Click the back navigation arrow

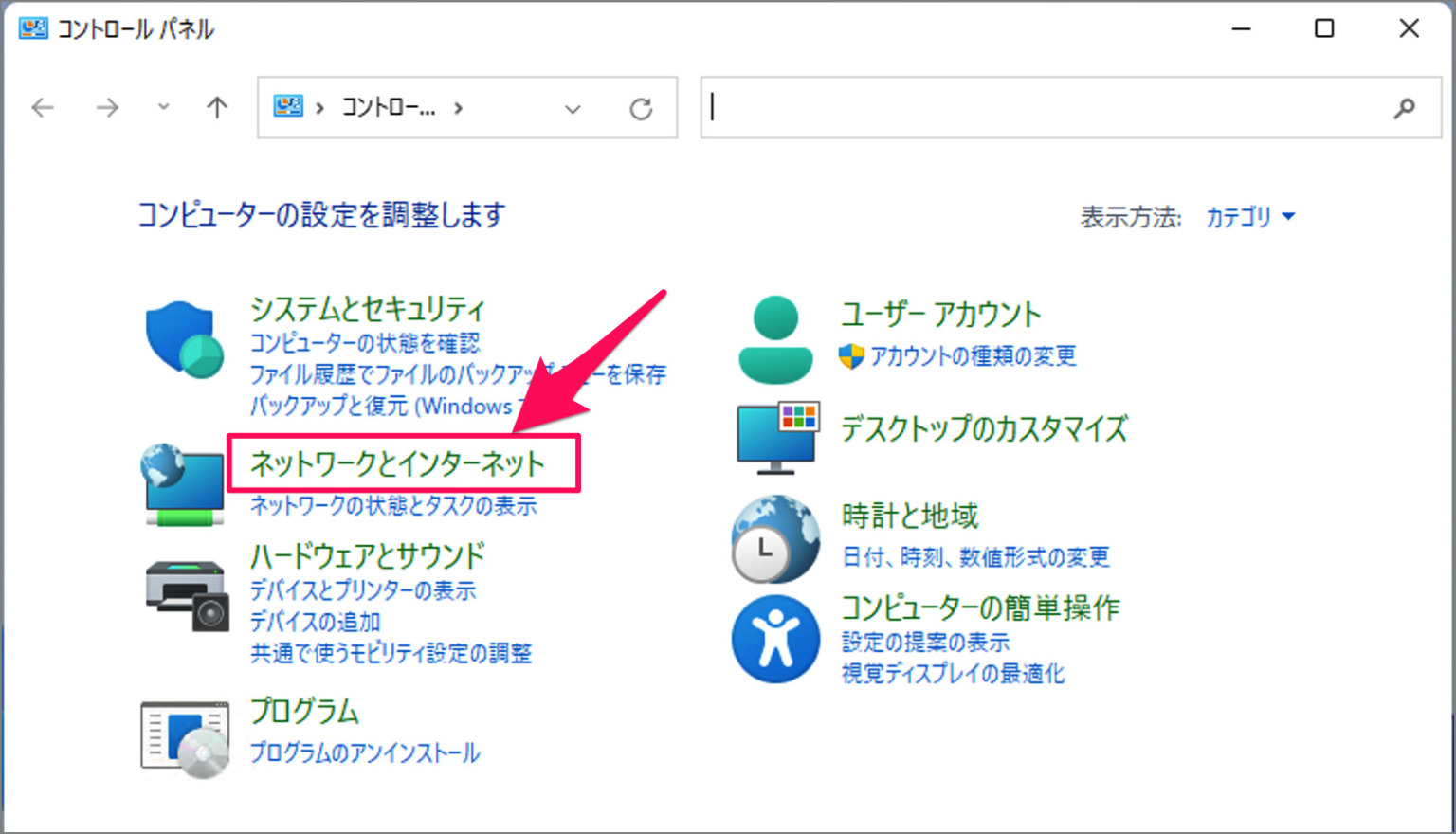pos(43,107)
